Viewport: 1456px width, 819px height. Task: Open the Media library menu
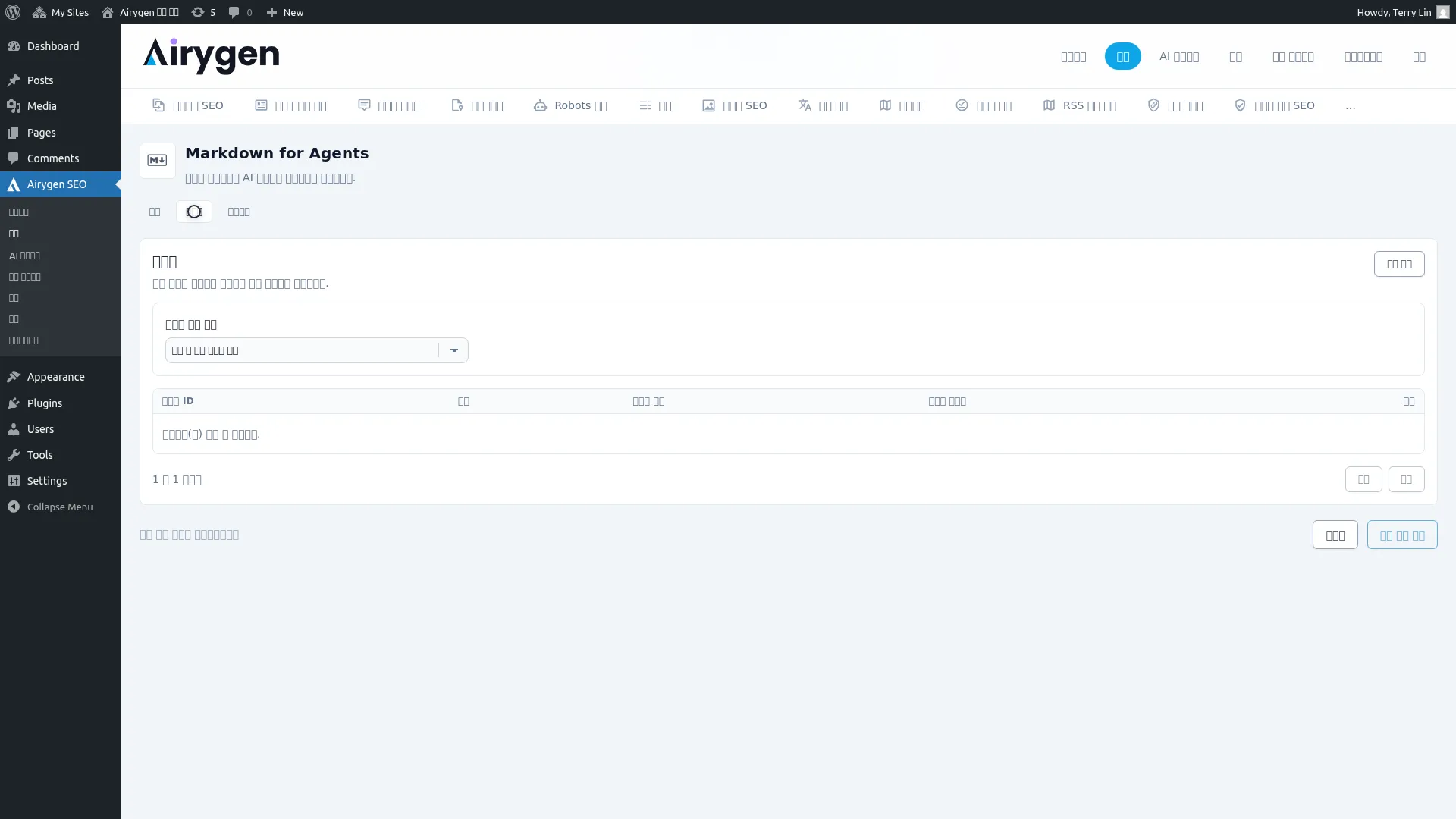click(61, 106)
